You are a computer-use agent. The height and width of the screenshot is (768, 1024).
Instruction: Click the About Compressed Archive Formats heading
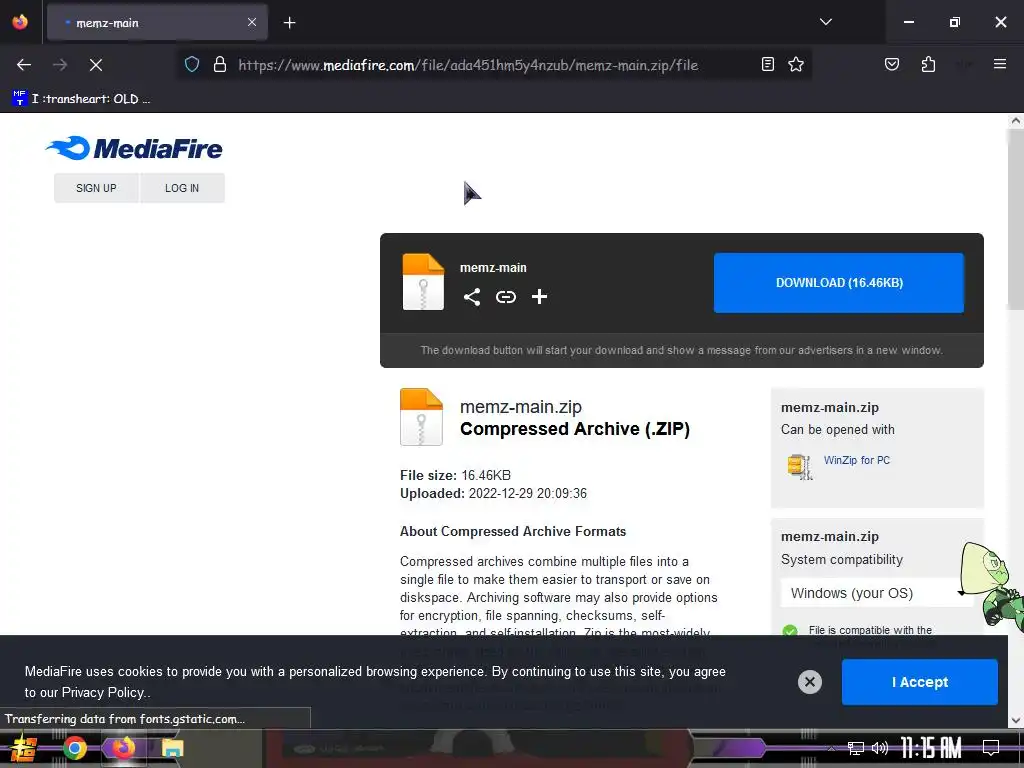(x=513, y=532)
